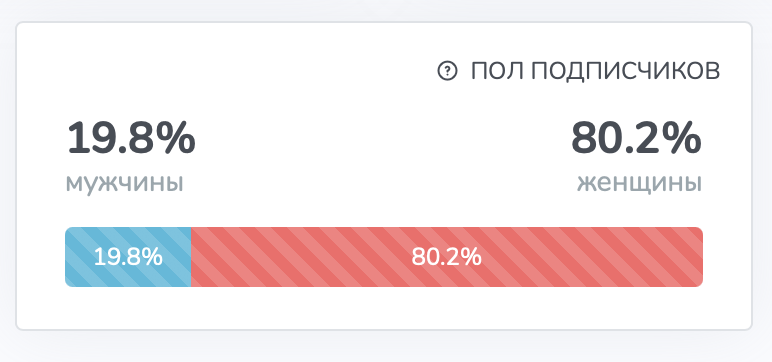772x362 pixels.
Task: Select the large 80.2% women figure
Action: coord(636,139)
